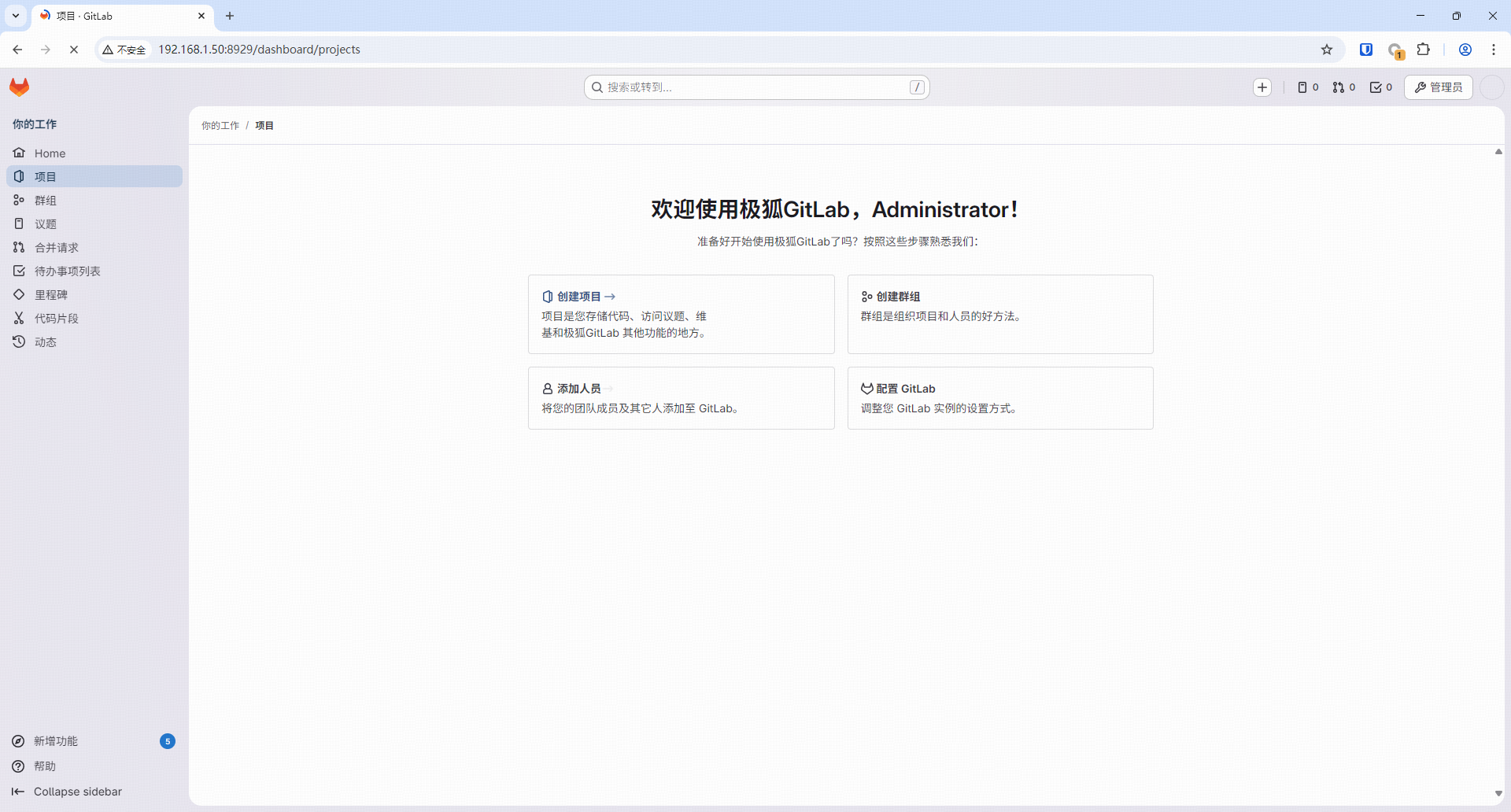Image resolution: width=1511 pixels, height=812 pixels.
Task: Open 动态 in the sidebar
Action: [94, 342]
